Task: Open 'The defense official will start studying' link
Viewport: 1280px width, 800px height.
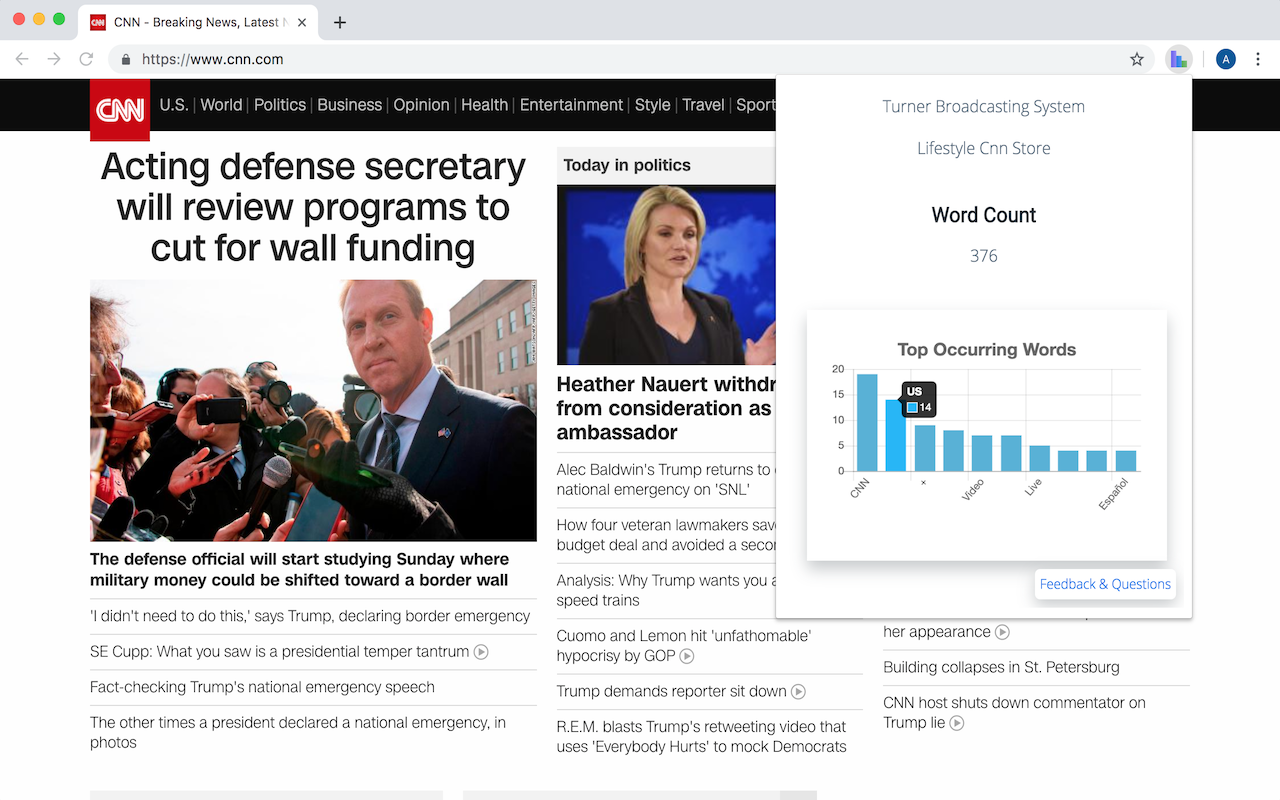Action: [x=300, y=570]
